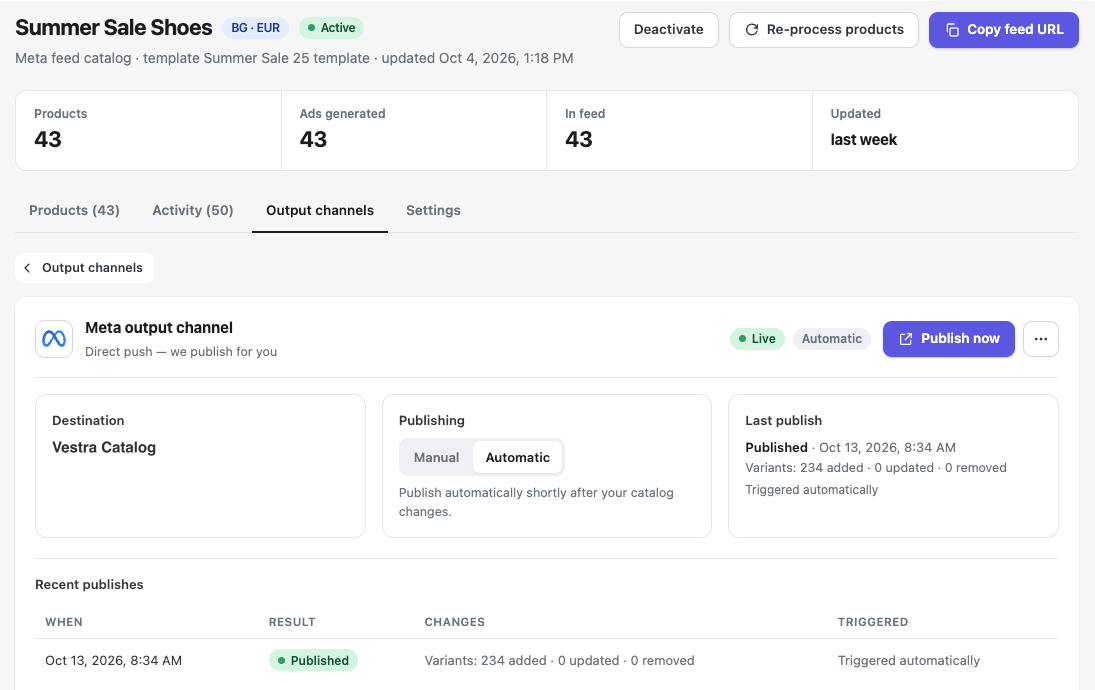
Task: Set publishing mode to Automatic
Action: point(517,457)
